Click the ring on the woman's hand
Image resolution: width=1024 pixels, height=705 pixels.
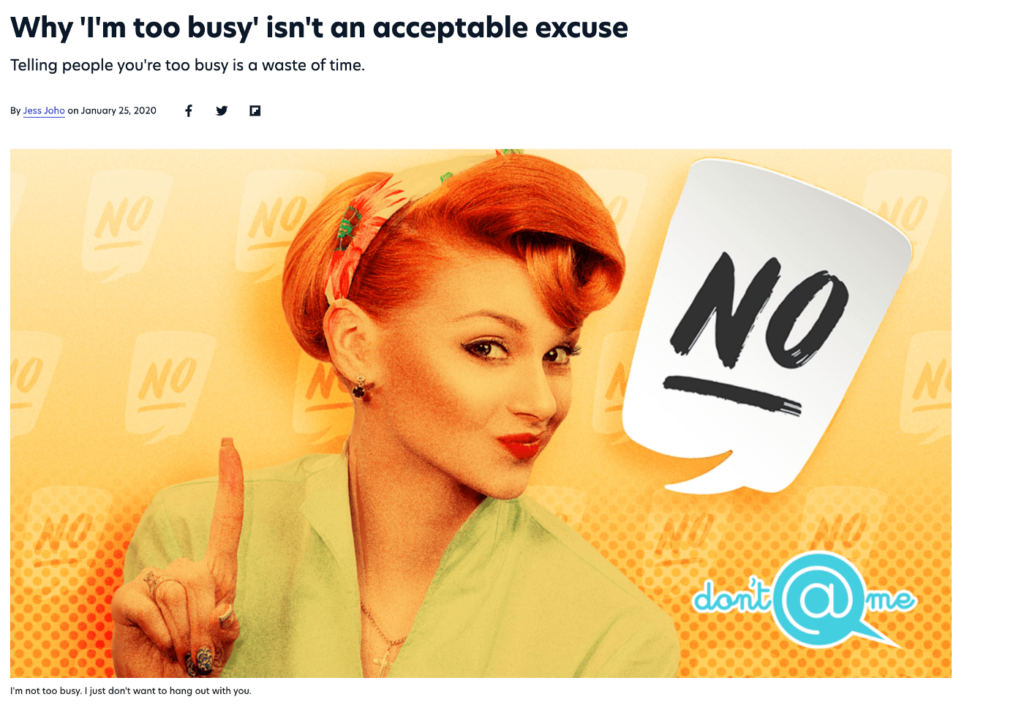155,579
